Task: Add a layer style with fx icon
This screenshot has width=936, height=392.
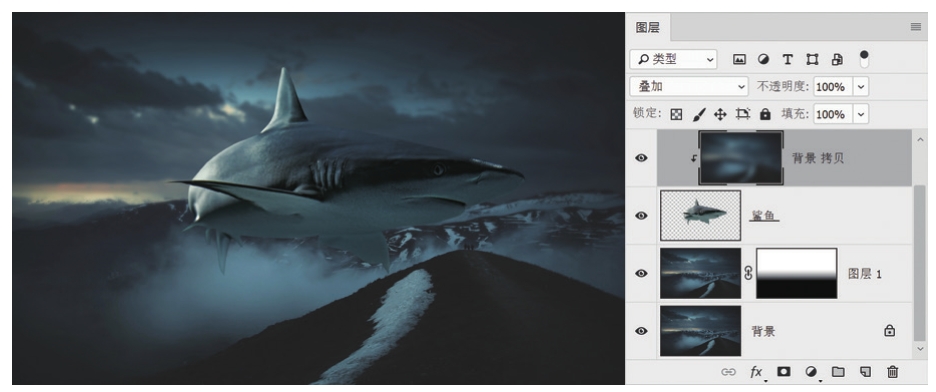Action: (x=756, y=372)
